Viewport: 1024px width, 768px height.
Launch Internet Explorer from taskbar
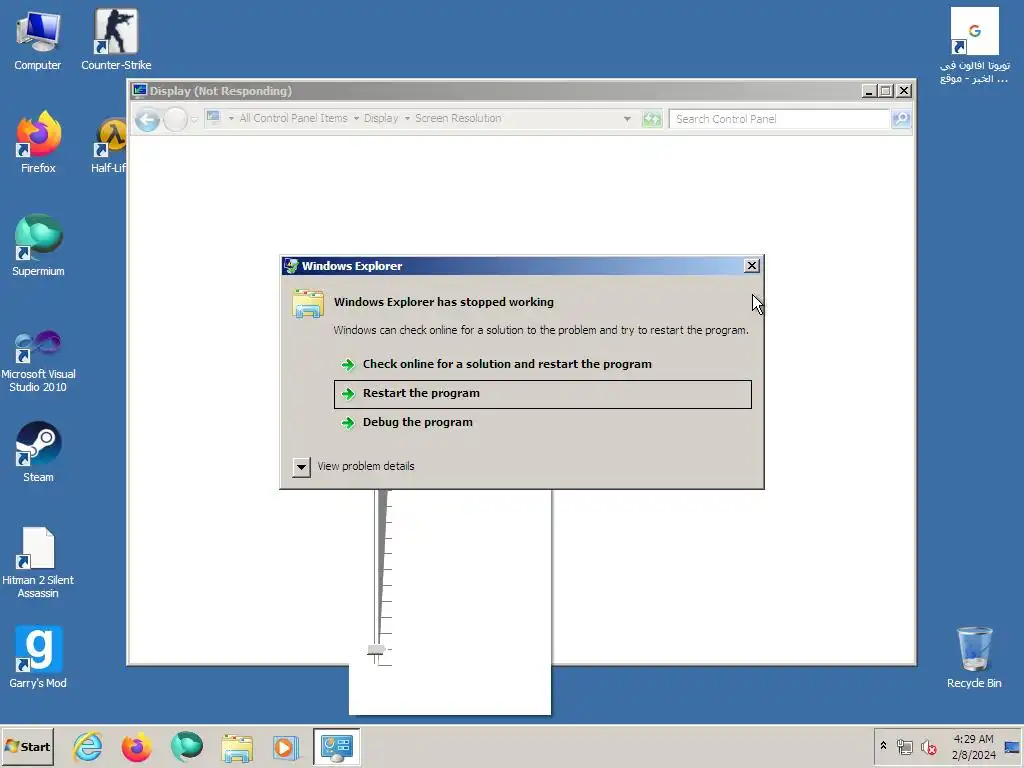(88, 746)
